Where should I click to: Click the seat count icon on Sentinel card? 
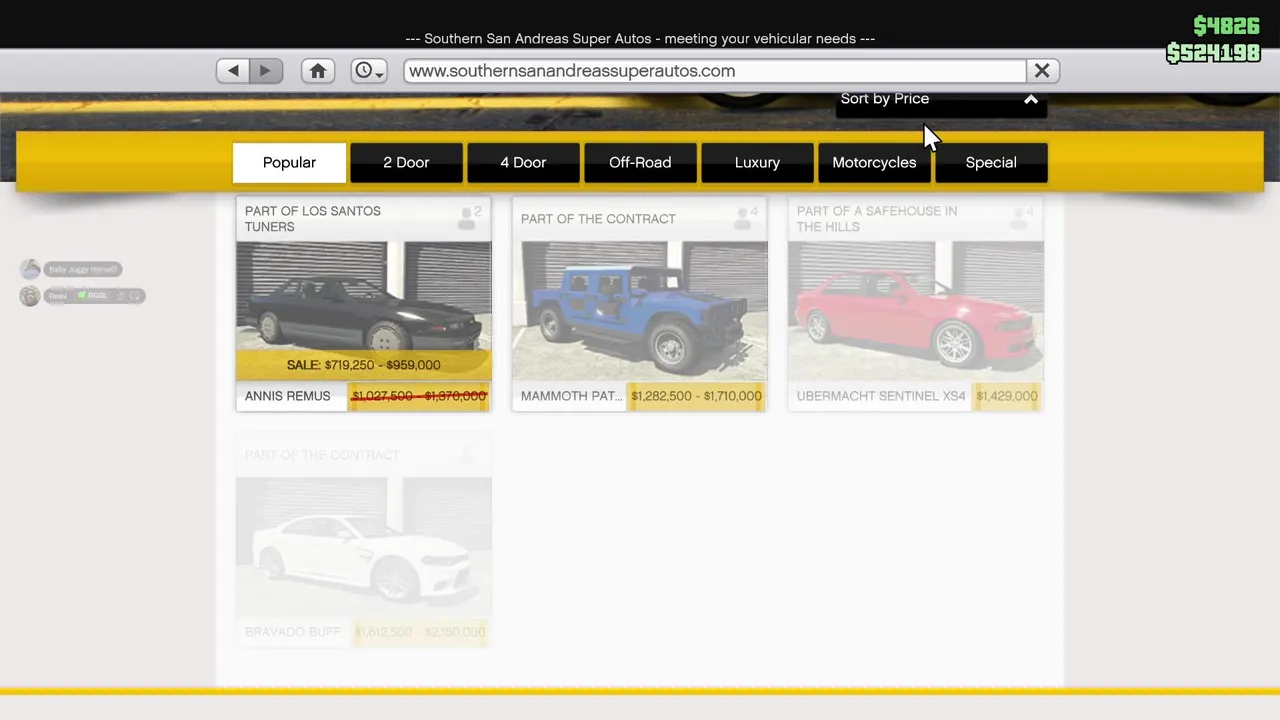click(x=1021, y=218)
